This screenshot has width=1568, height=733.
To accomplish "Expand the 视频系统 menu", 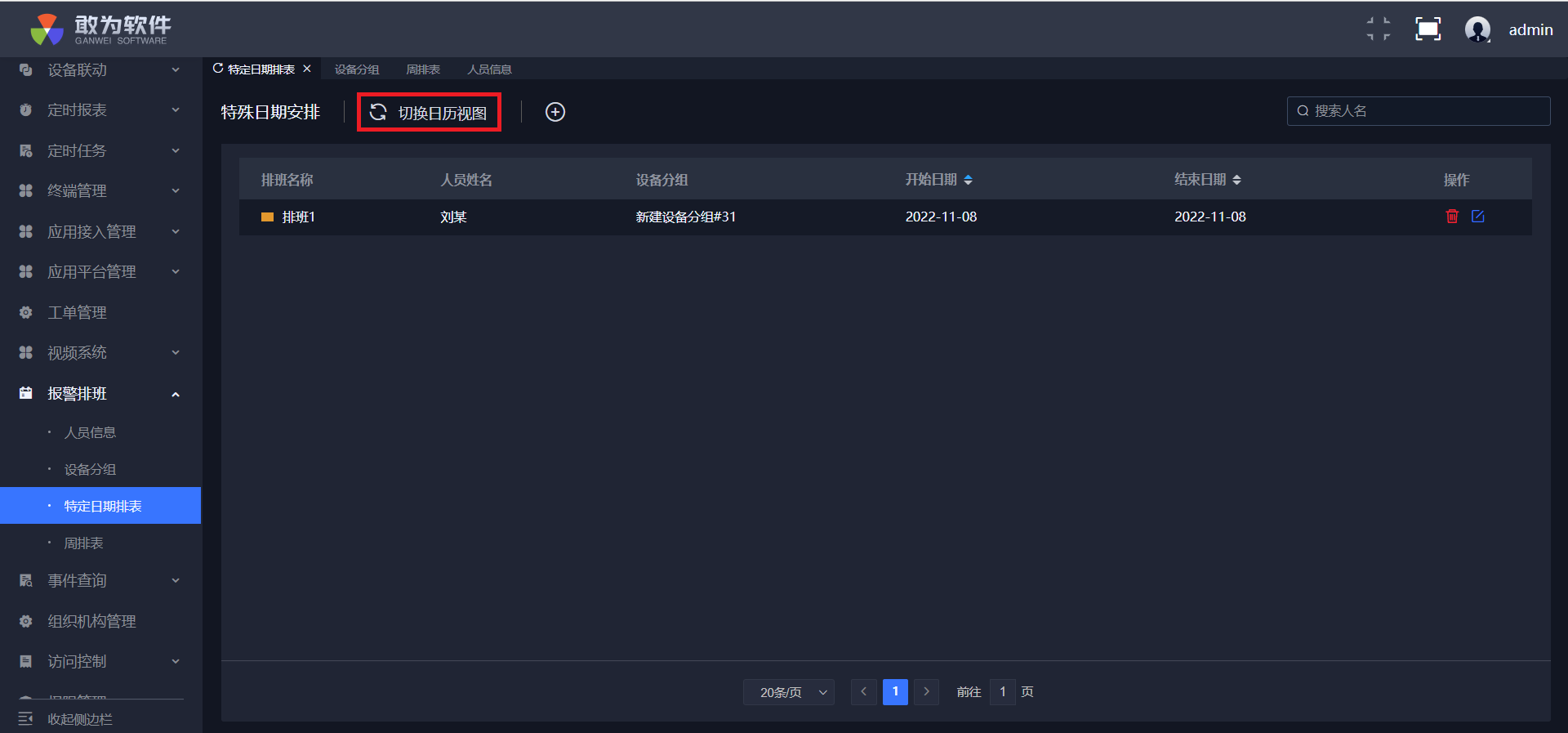I will [x=176, y=353].
